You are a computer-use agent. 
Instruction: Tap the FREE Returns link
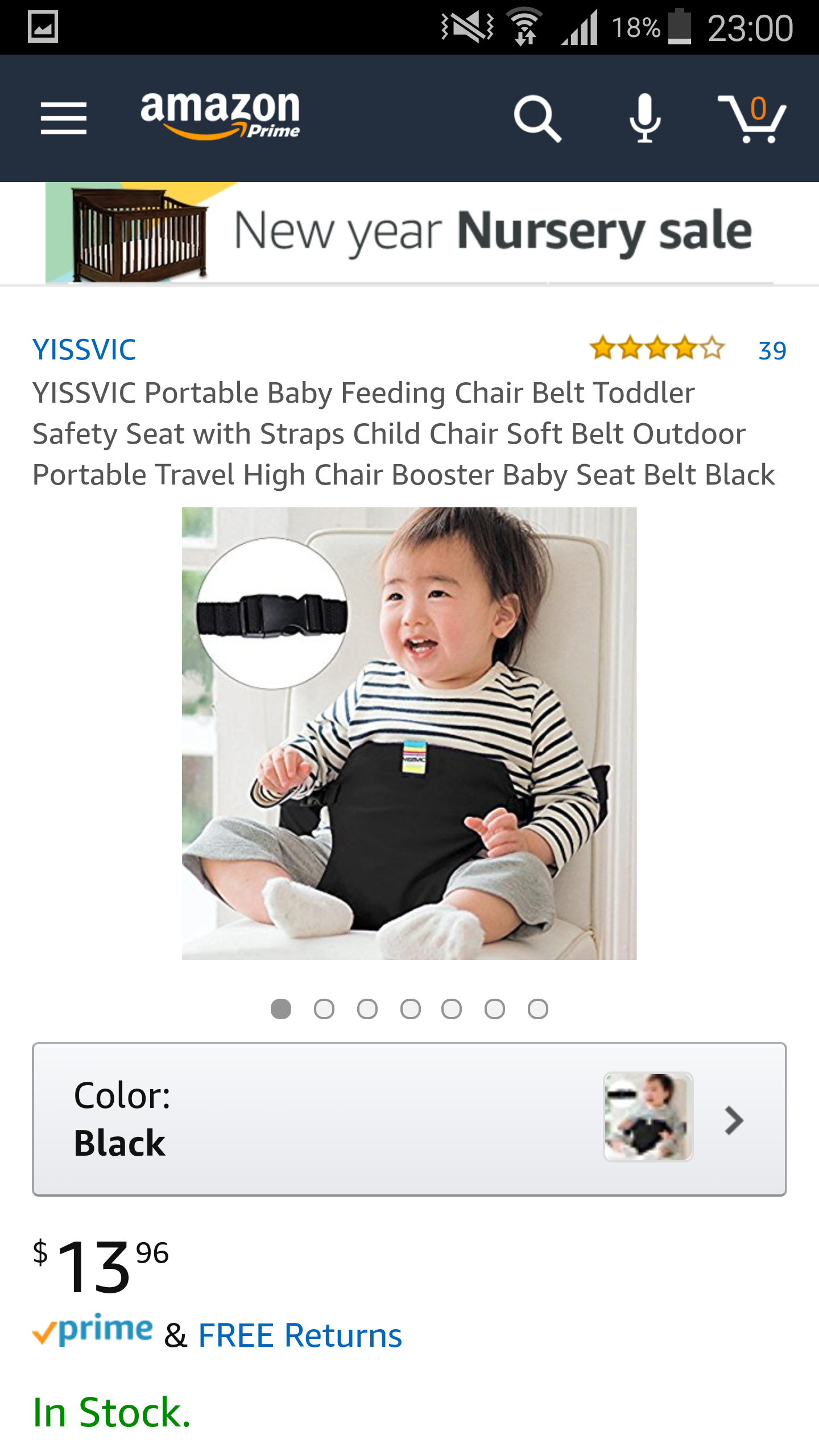coord(300,1335)
